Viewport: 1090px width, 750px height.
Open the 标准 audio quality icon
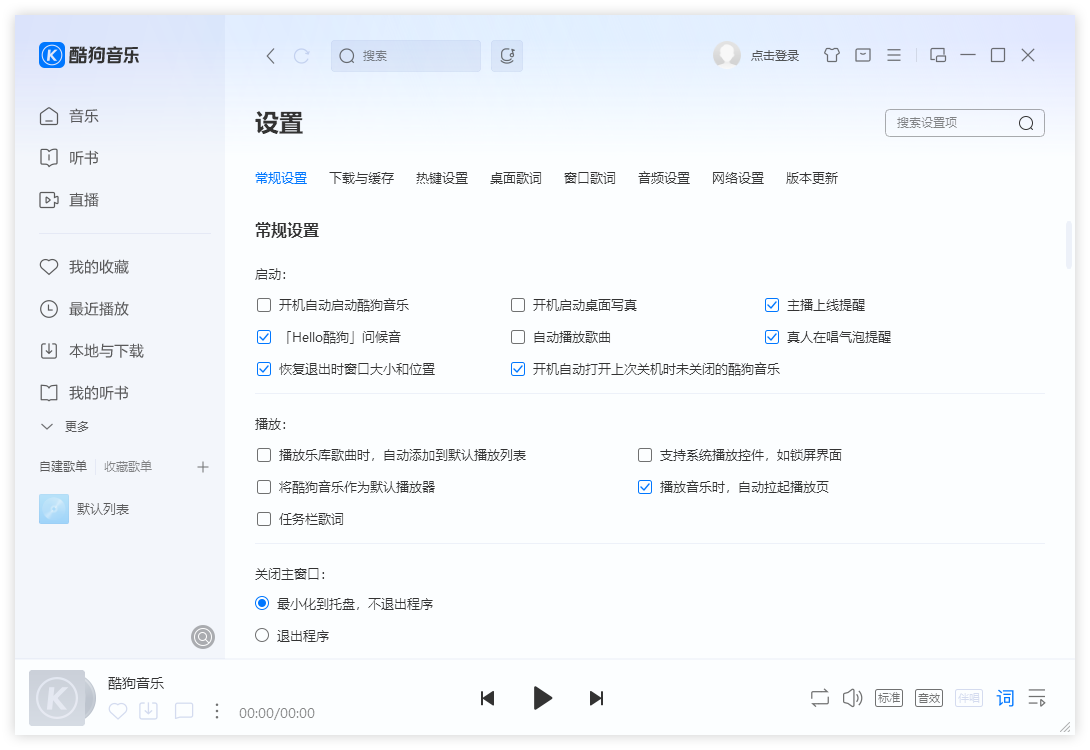tap(889, 698)
